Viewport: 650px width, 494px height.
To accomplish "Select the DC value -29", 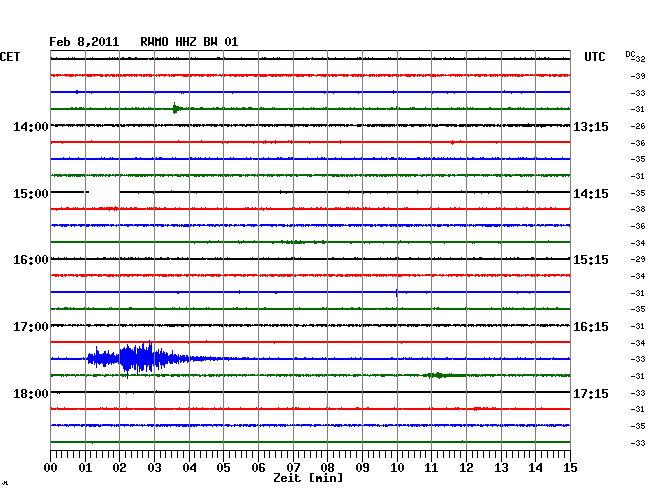I will [x=638, y=259].
